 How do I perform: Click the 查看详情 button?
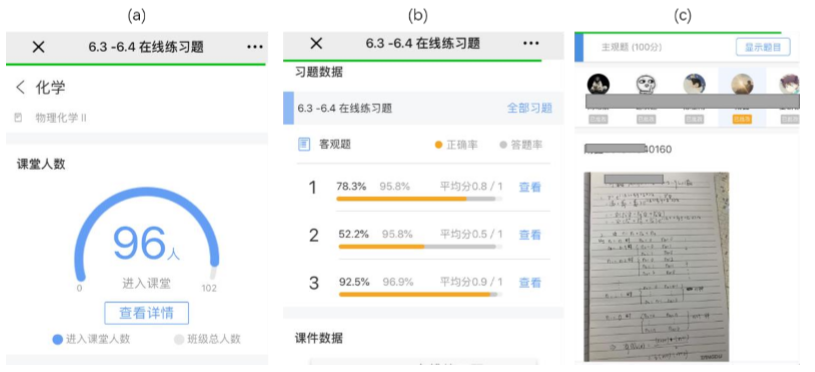[x=147, y=313]
